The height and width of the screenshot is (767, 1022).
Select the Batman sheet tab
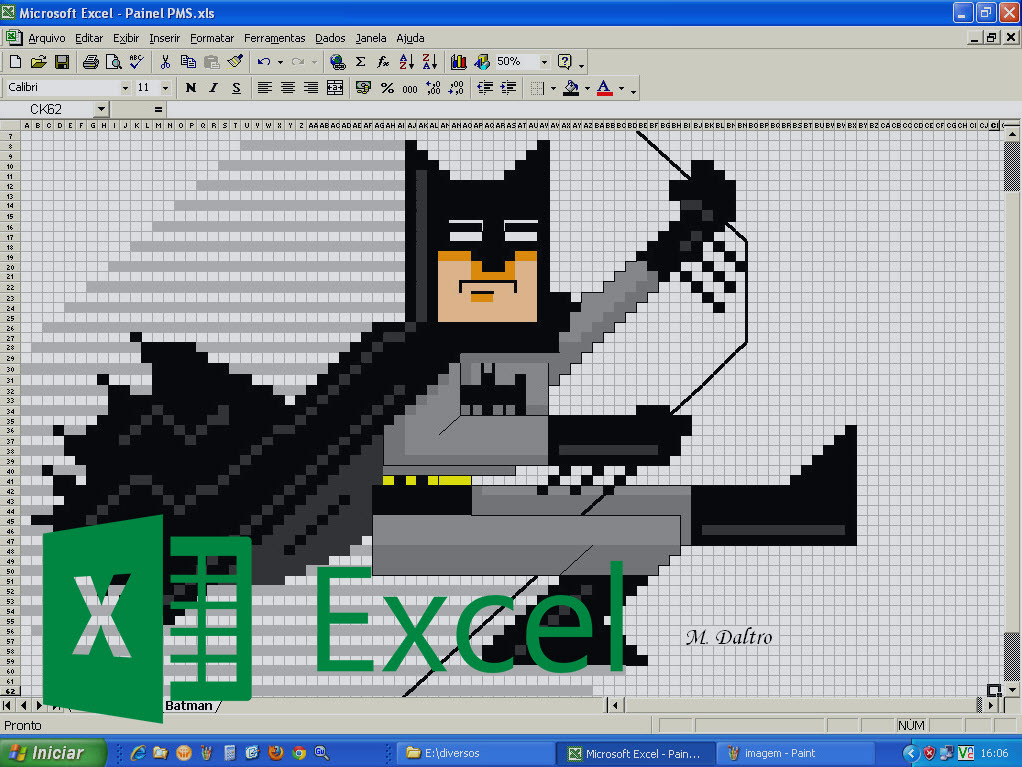[189, 705]
